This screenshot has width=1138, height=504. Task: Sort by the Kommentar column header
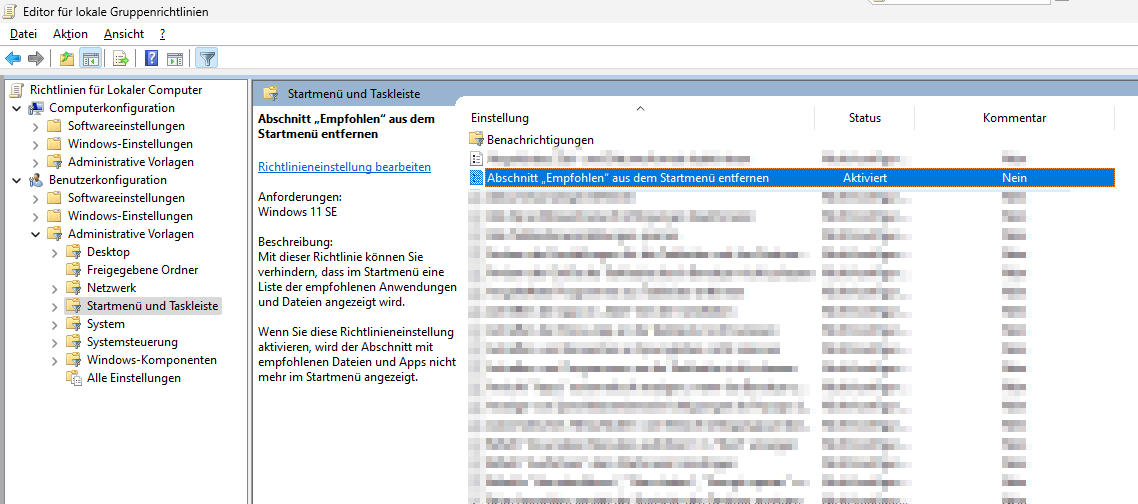tap(1014, 118)
